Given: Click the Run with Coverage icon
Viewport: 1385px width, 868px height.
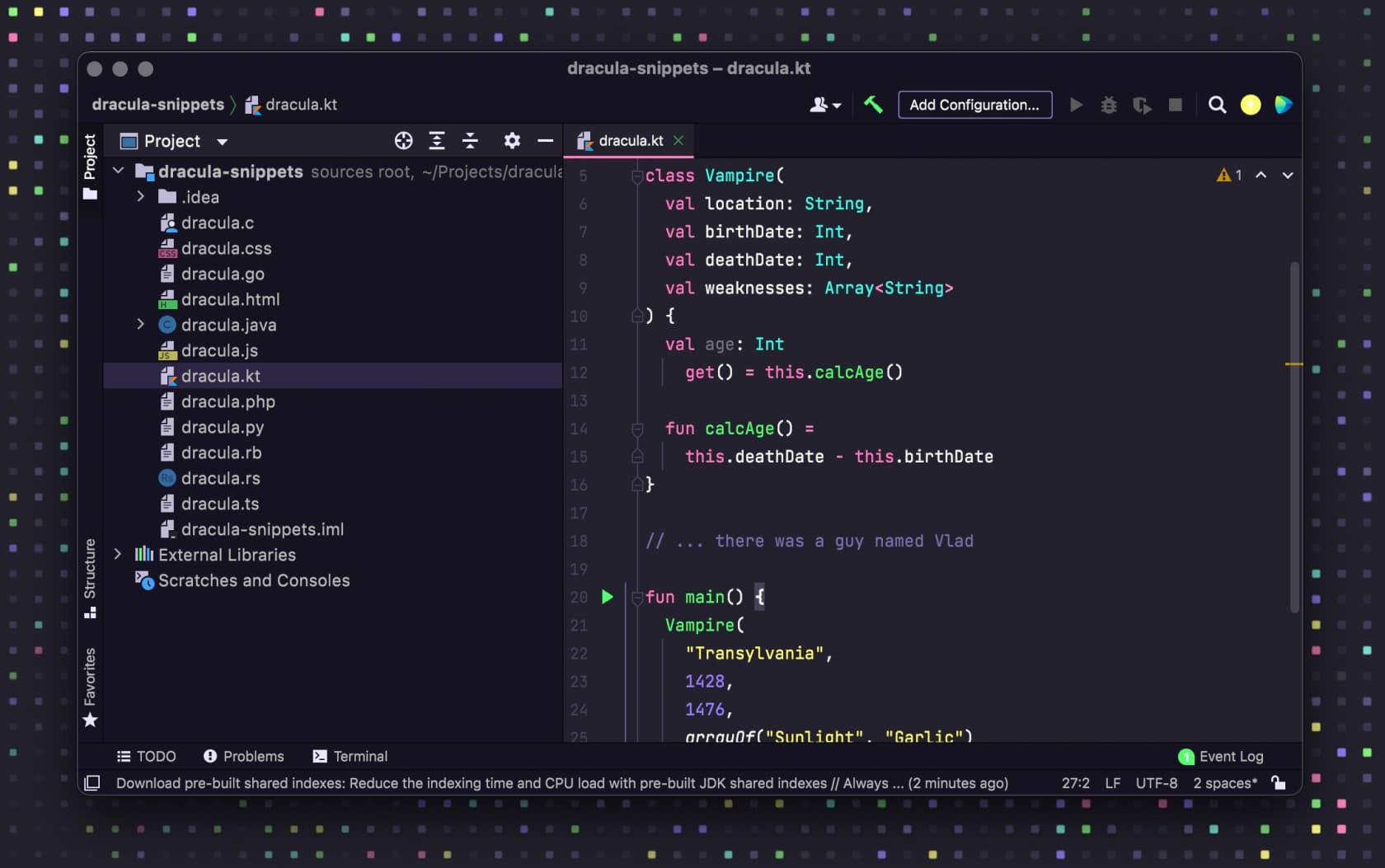Looking at the screenshot, I should [x=1142, y=105].
